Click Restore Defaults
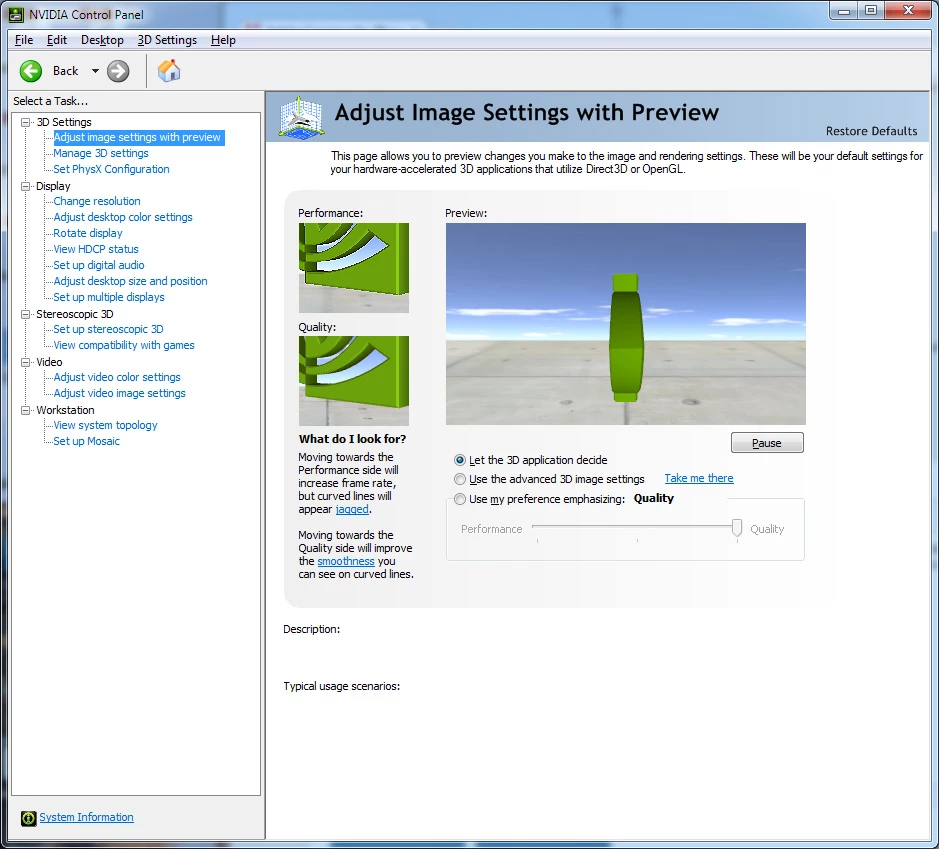The height and width of the screenshot is (849, 939). [871, 131]
